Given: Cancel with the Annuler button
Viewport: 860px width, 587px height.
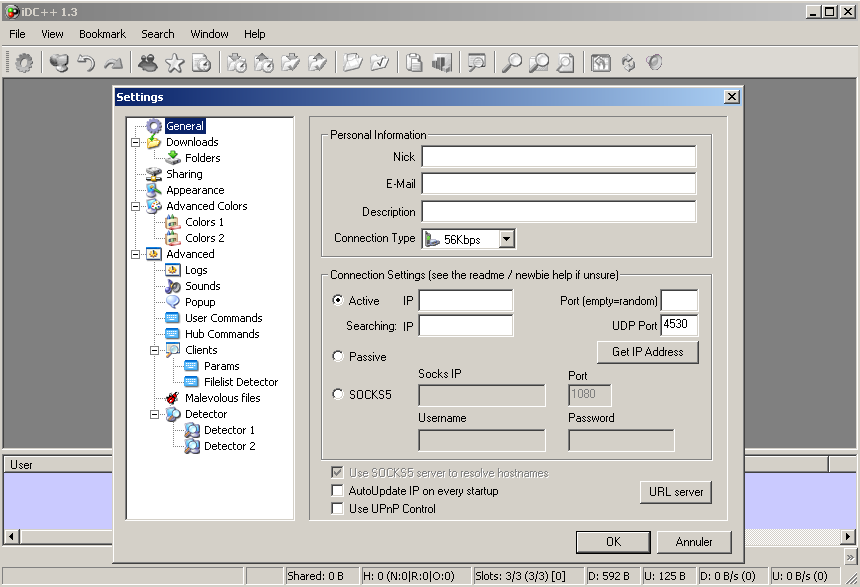Looking at the screenshot, I should coord(694,542).
